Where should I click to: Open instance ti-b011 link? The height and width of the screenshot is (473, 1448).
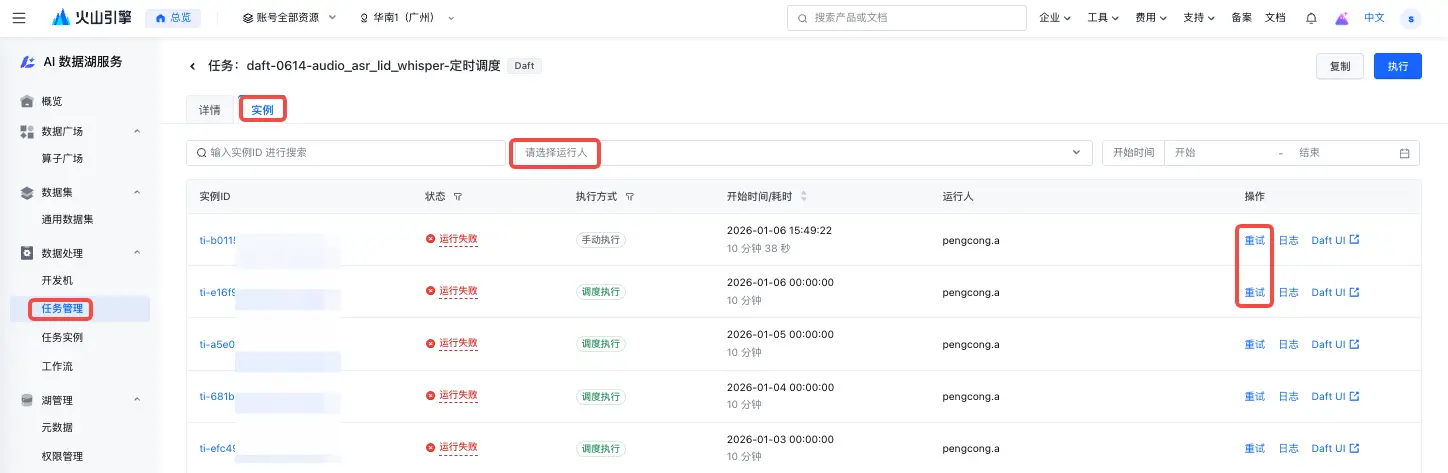point(217,240)
